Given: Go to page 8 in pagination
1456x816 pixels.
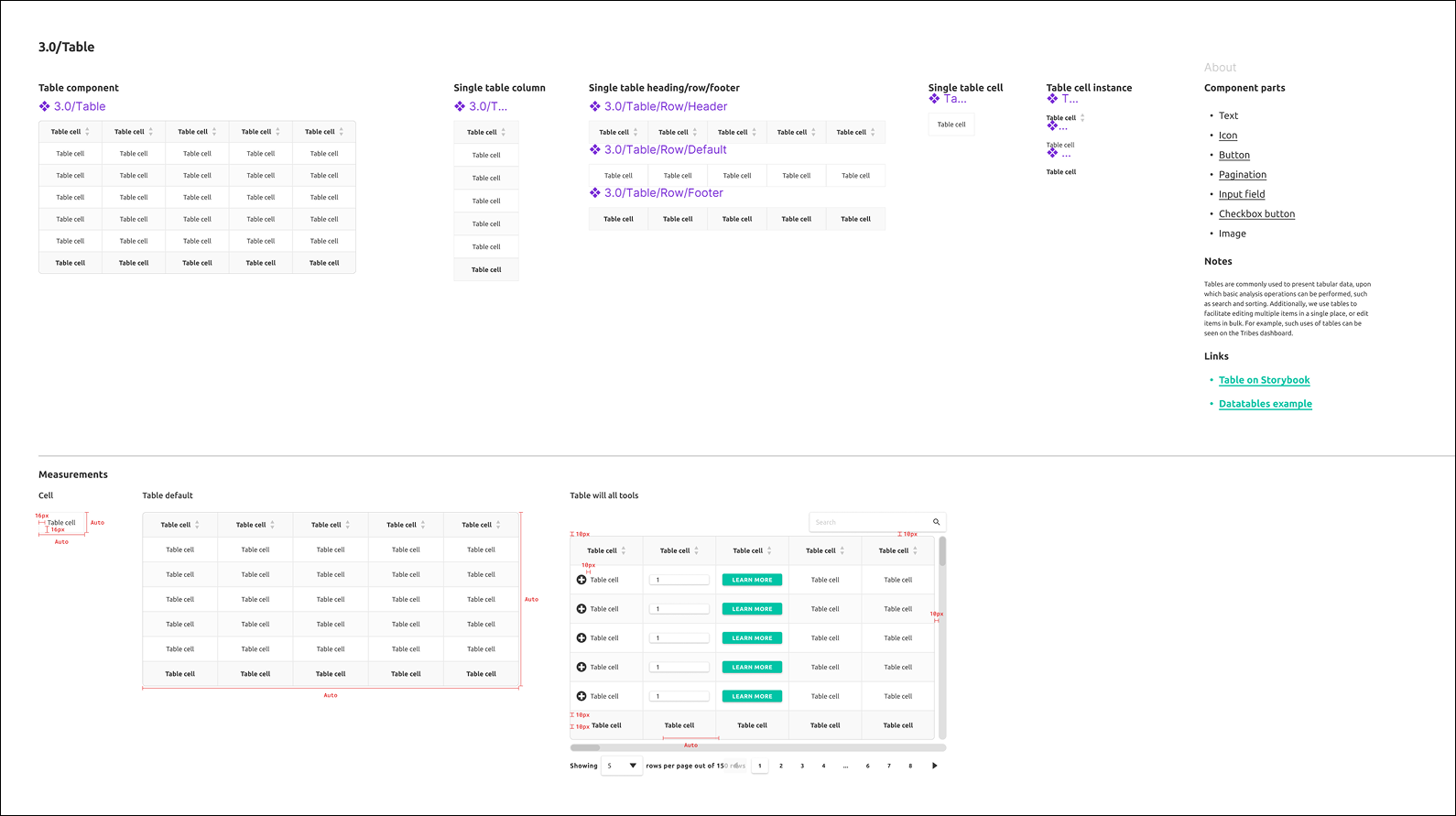Looking at the screenshot, I should pos(910,766).
